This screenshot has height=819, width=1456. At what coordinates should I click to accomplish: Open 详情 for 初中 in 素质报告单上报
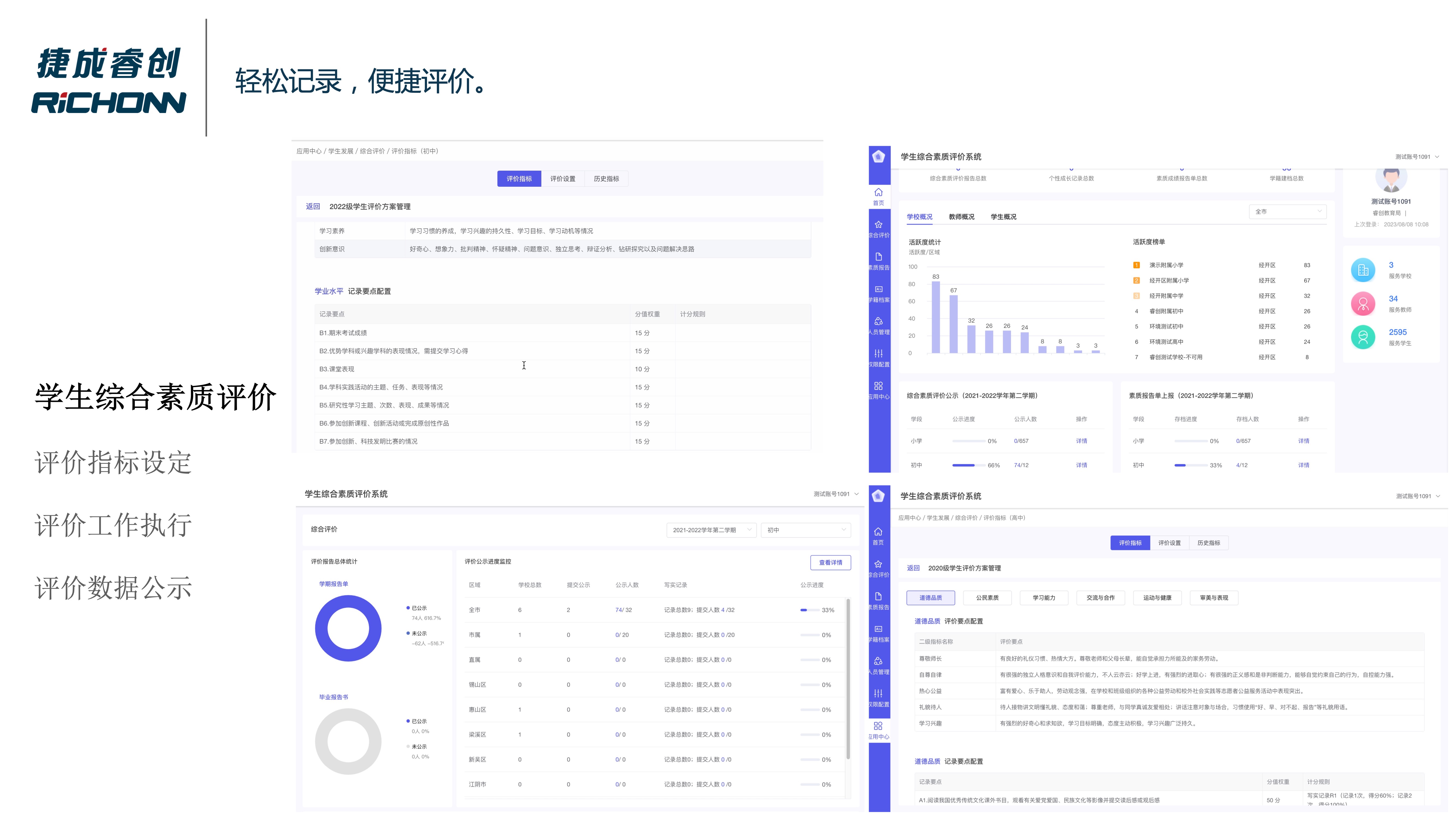pos(1303,466)
